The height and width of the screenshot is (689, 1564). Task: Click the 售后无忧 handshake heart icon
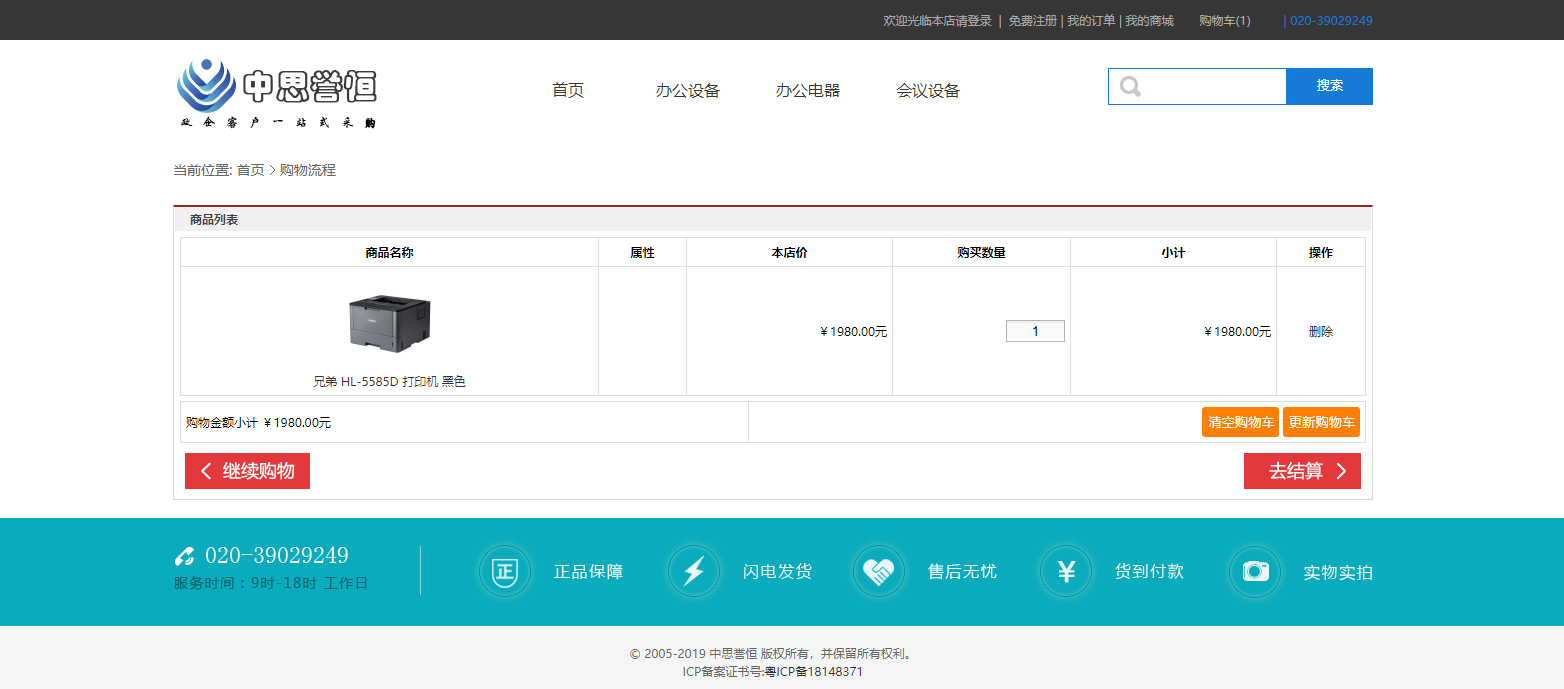point(879,572)
